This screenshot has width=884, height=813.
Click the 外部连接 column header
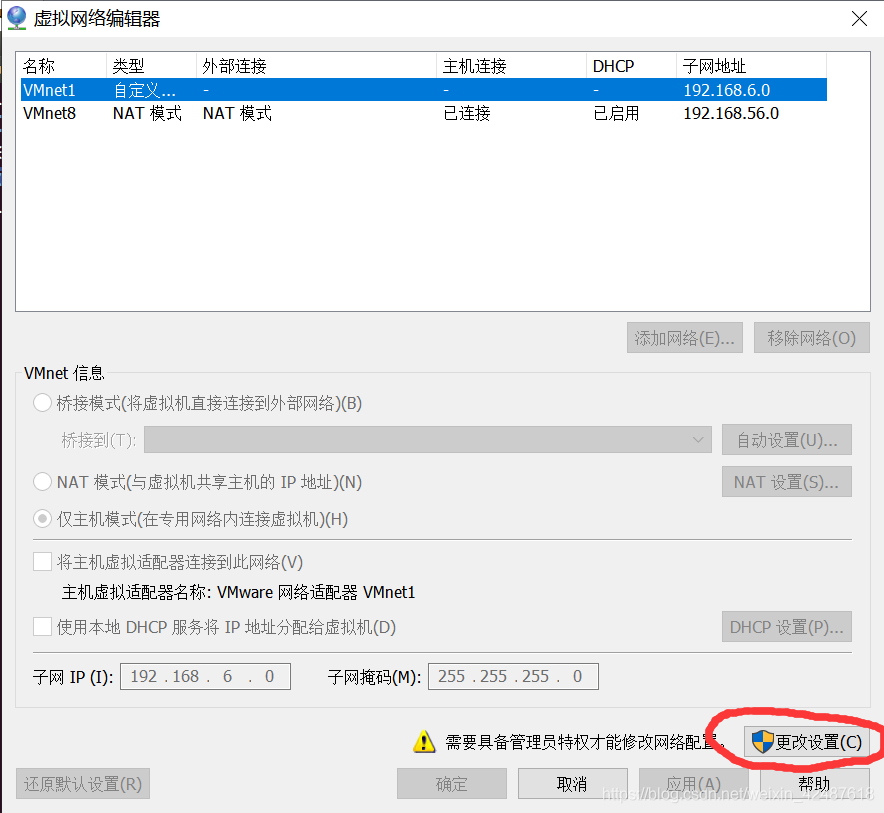pos(316,66)
